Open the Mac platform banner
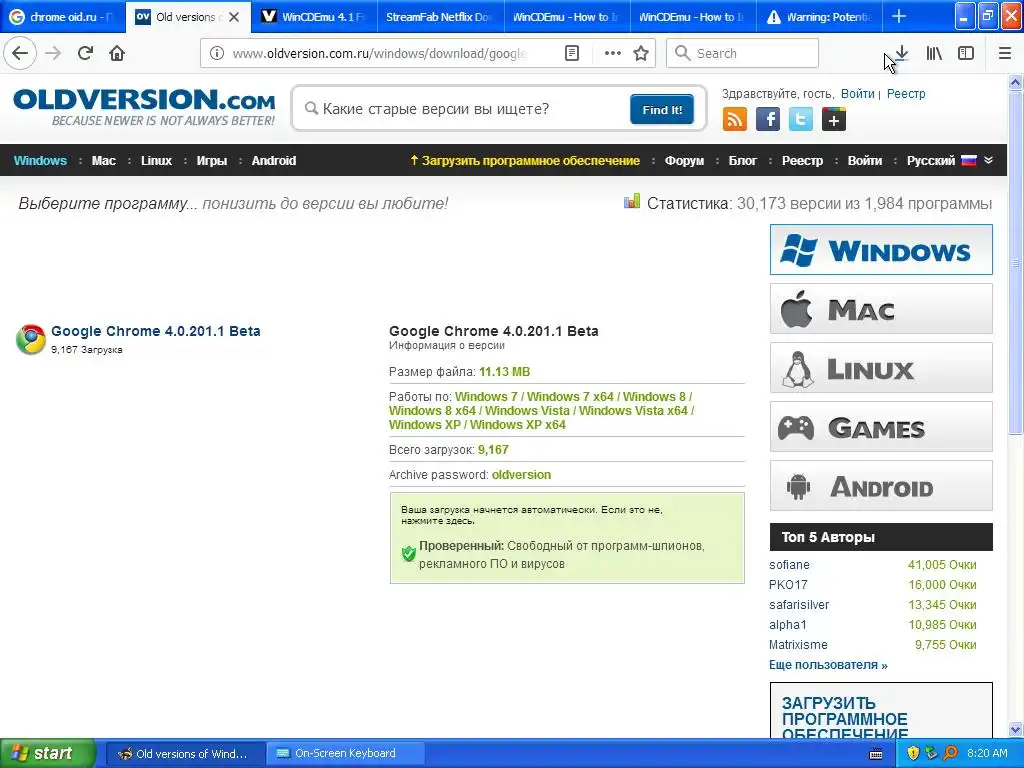Image resolution: width=1024 pixels, height=768 pixels. pyautogui.click(x=881, y=308)
